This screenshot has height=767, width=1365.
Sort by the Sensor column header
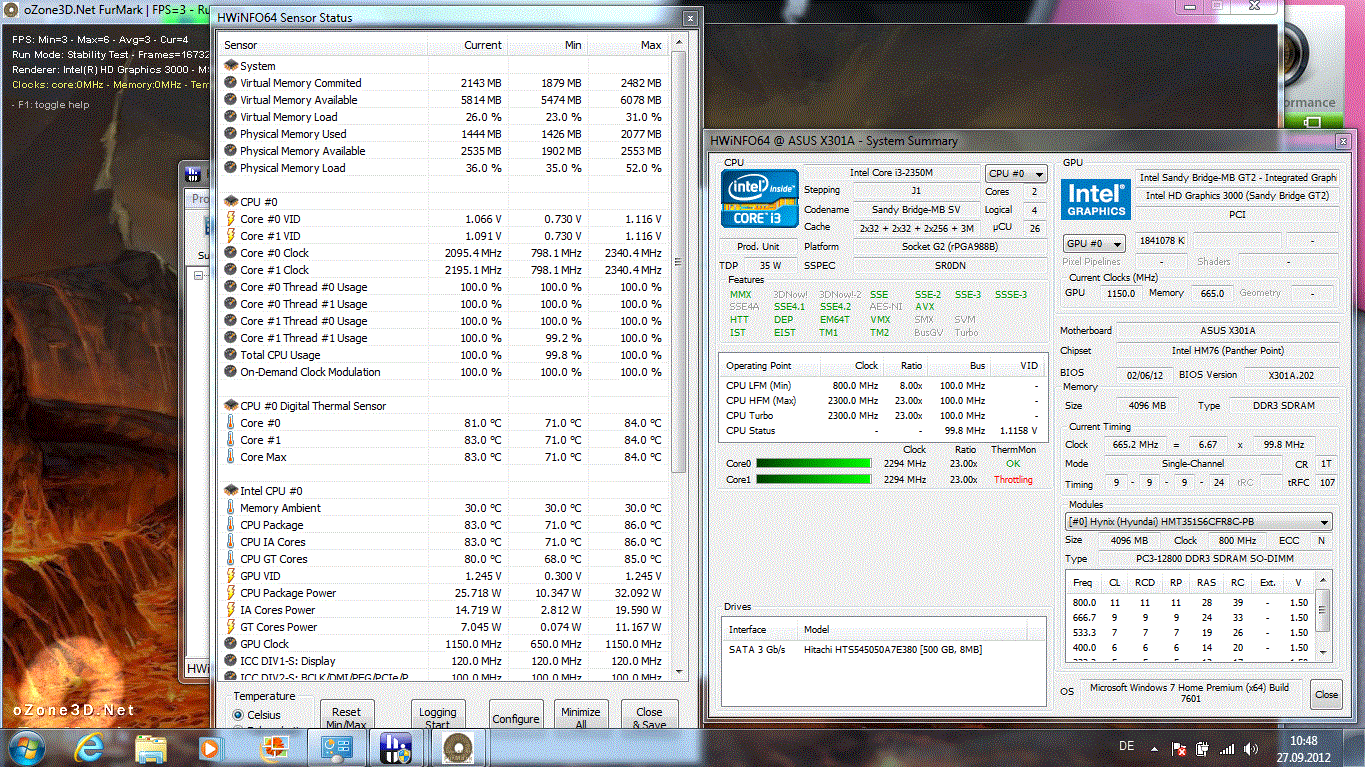(324, 45)
